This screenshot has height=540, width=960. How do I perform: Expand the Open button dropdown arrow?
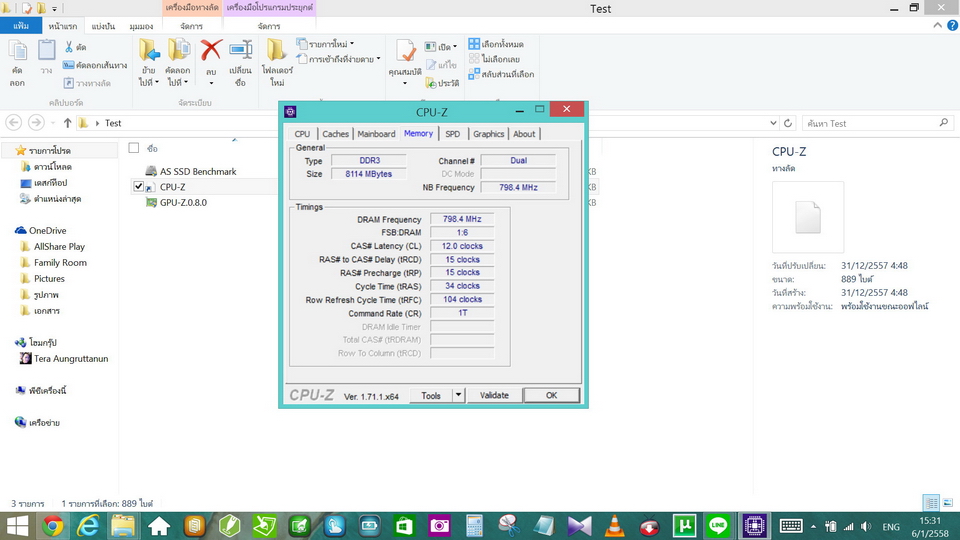(x=455, y=47)
